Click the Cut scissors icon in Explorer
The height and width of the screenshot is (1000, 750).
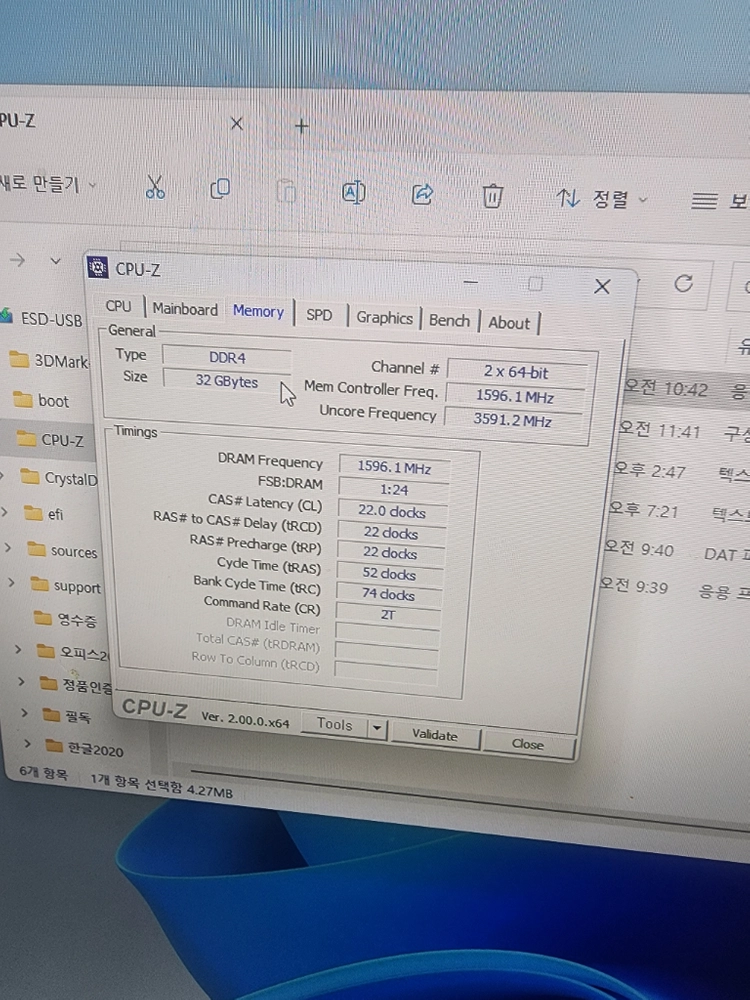[x=155, y=186]
